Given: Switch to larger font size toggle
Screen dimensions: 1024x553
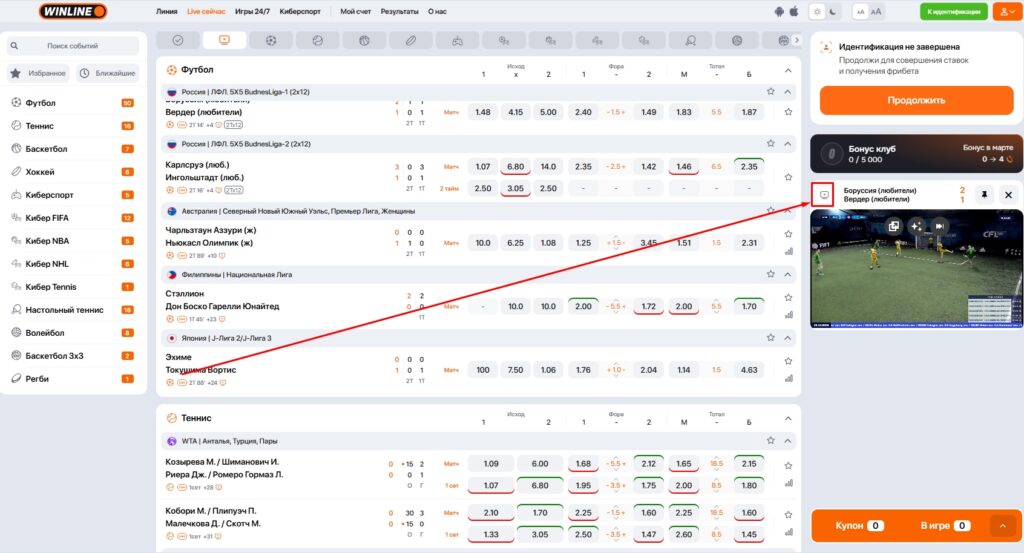Looking at the screenshot, I should (x=876, y=11).
